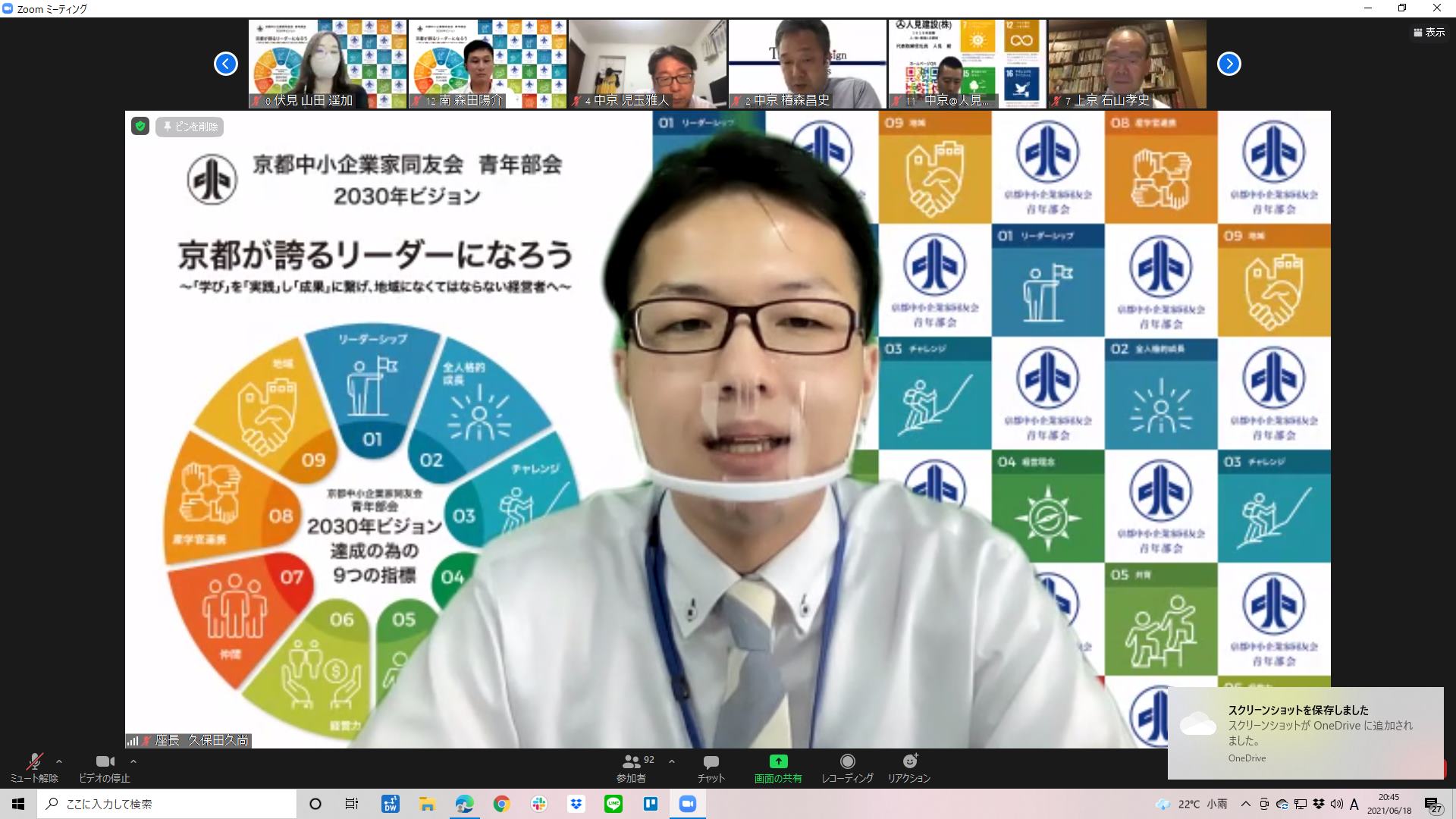
Task: Open the participants panel (参加者)
Action: point(631,767)
